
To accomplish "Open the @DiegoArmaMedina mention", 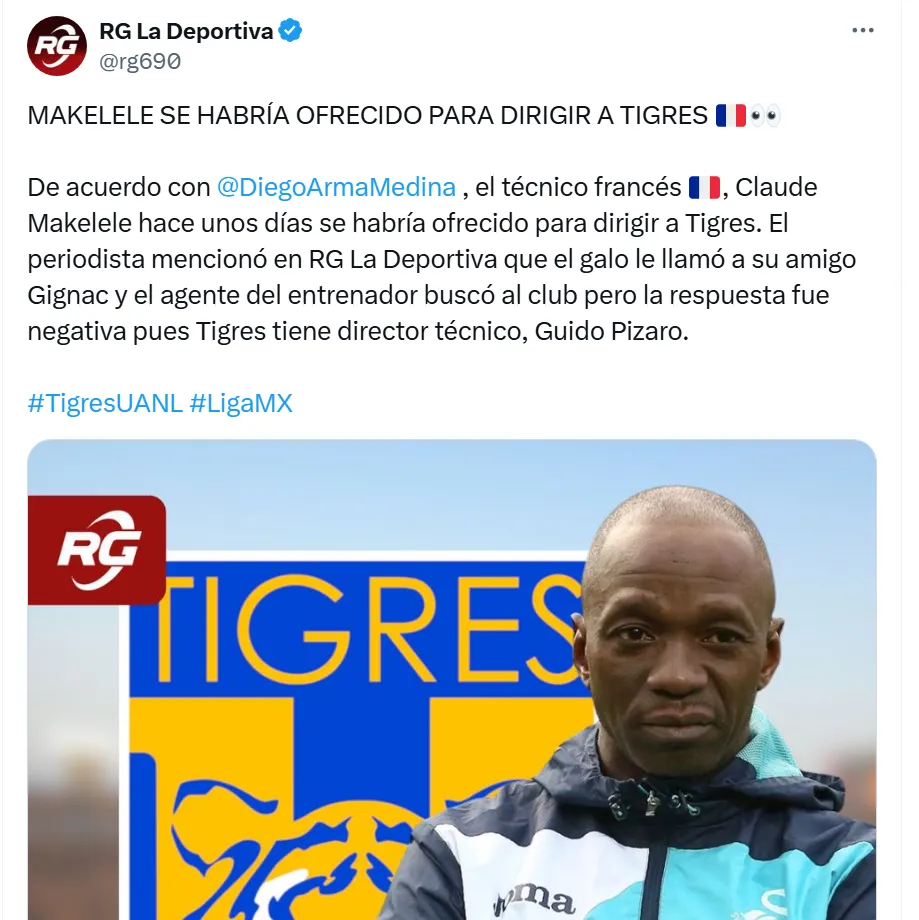I will (336, 187).
